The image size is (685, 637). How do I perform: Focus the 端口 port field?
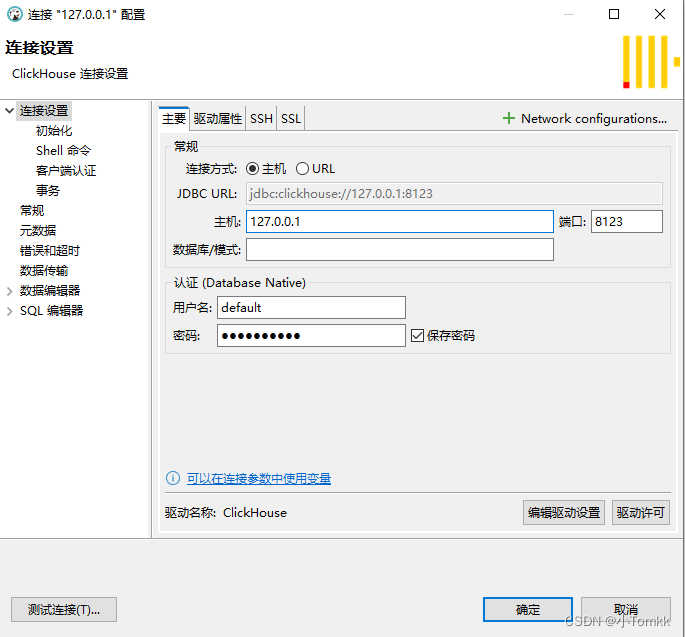click(x=626, y=222)
